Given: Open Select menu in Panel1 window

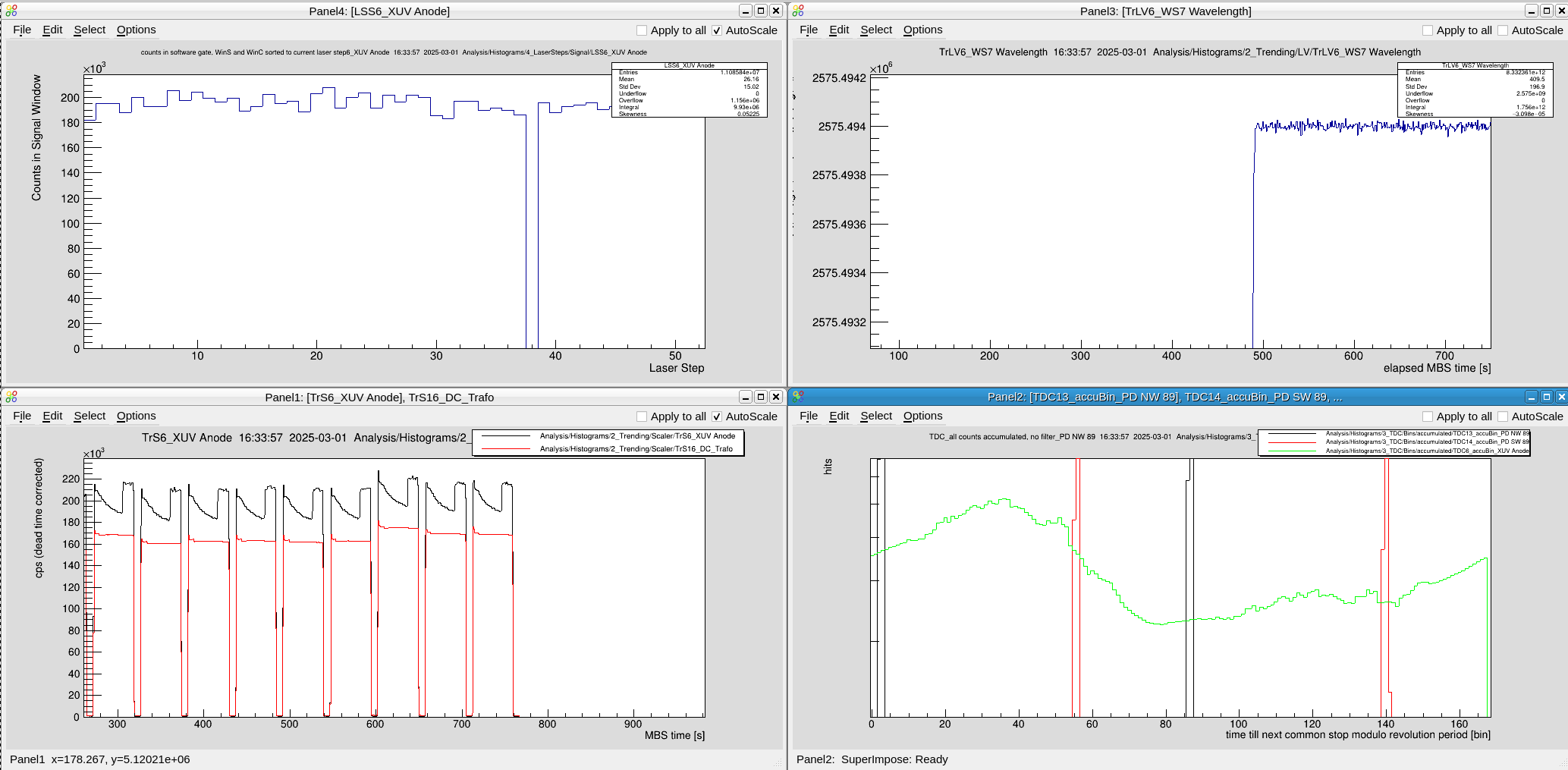Looking at the screenshot, I should tap(90, 416).
